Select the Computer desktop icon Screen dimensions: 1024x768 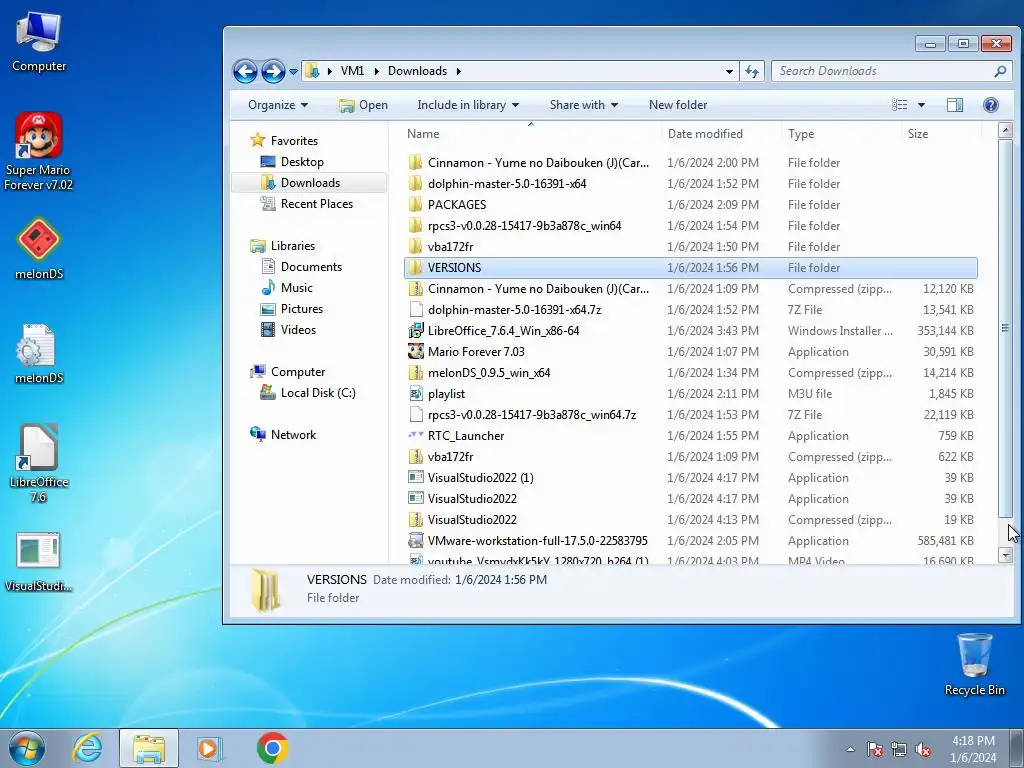pyautogui.click(x=39, y=42)
